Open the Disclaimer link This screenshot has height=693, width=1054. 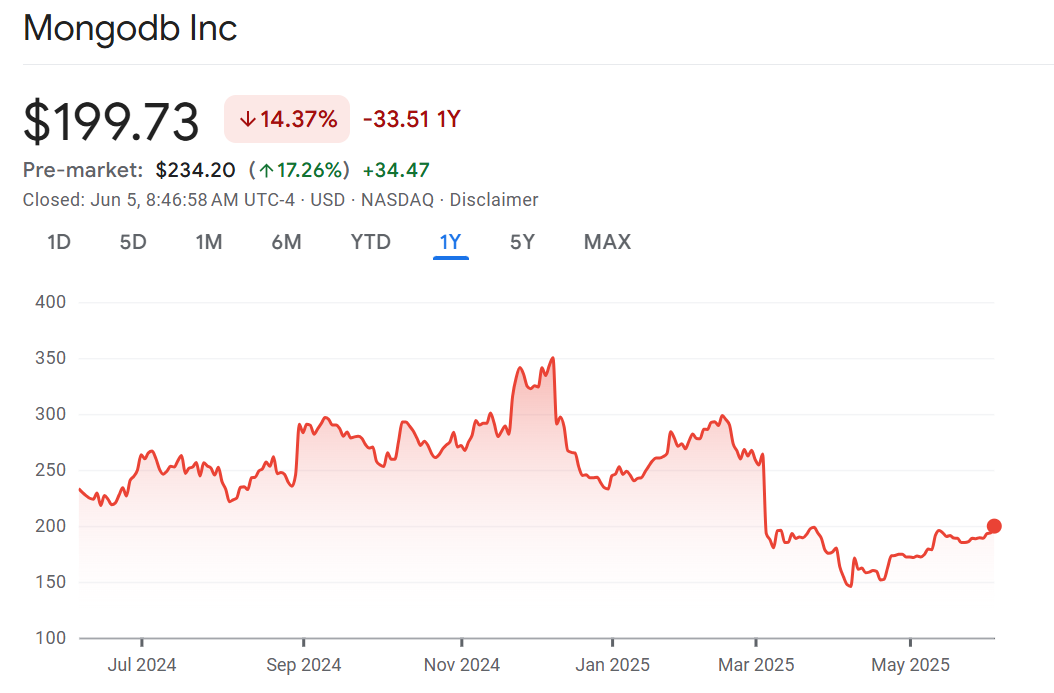coord(494,200)
